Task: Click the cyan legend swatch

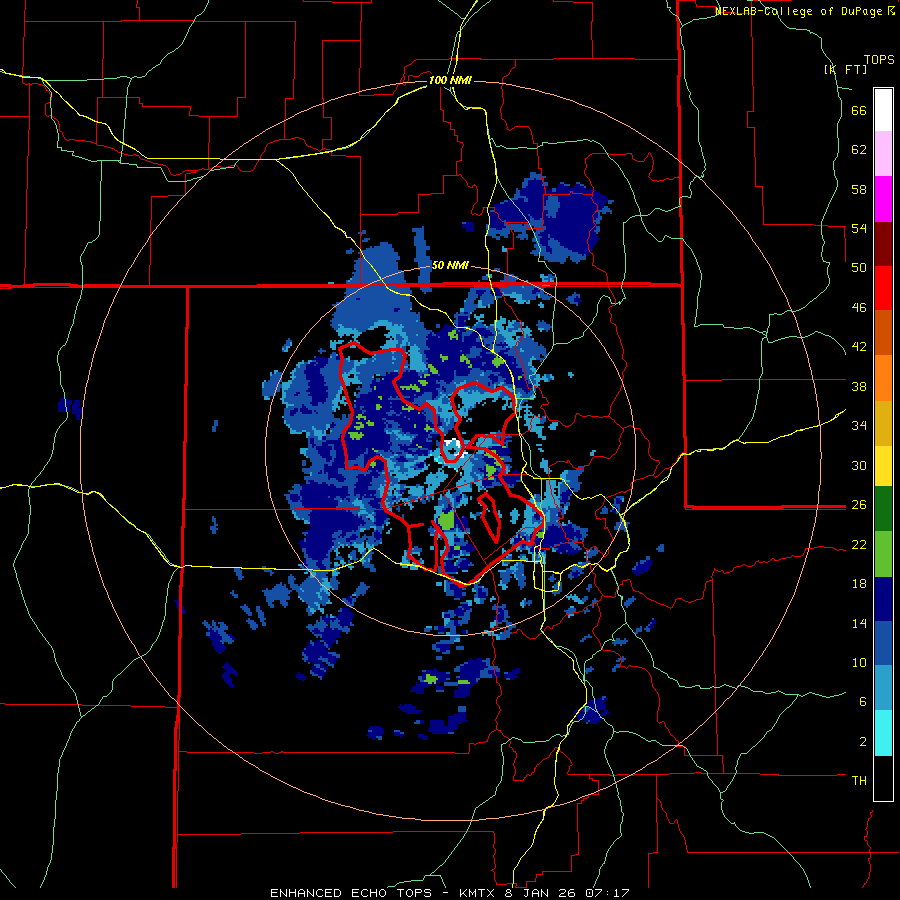Action: 883,733
